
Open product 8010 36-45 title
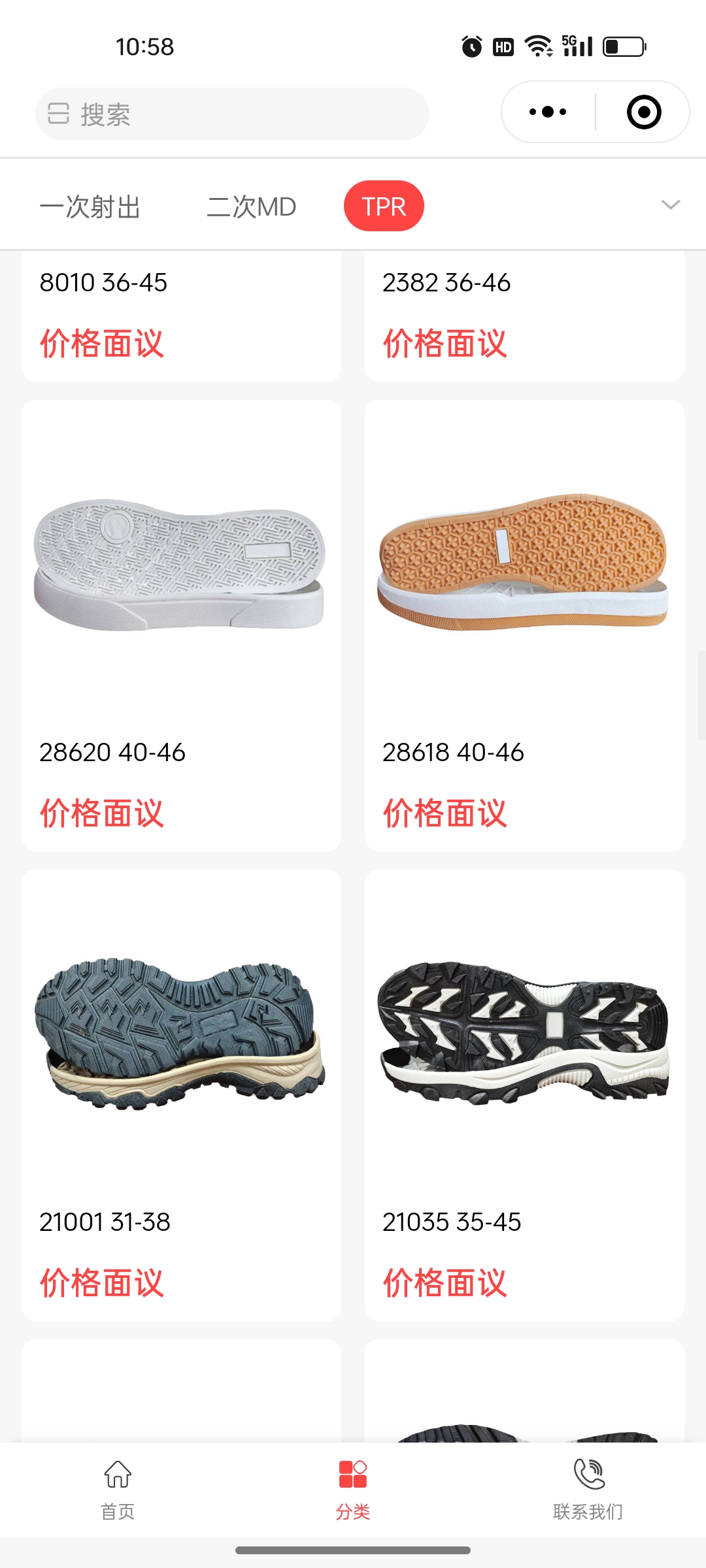pyautogui.click(x=103, y=282)
